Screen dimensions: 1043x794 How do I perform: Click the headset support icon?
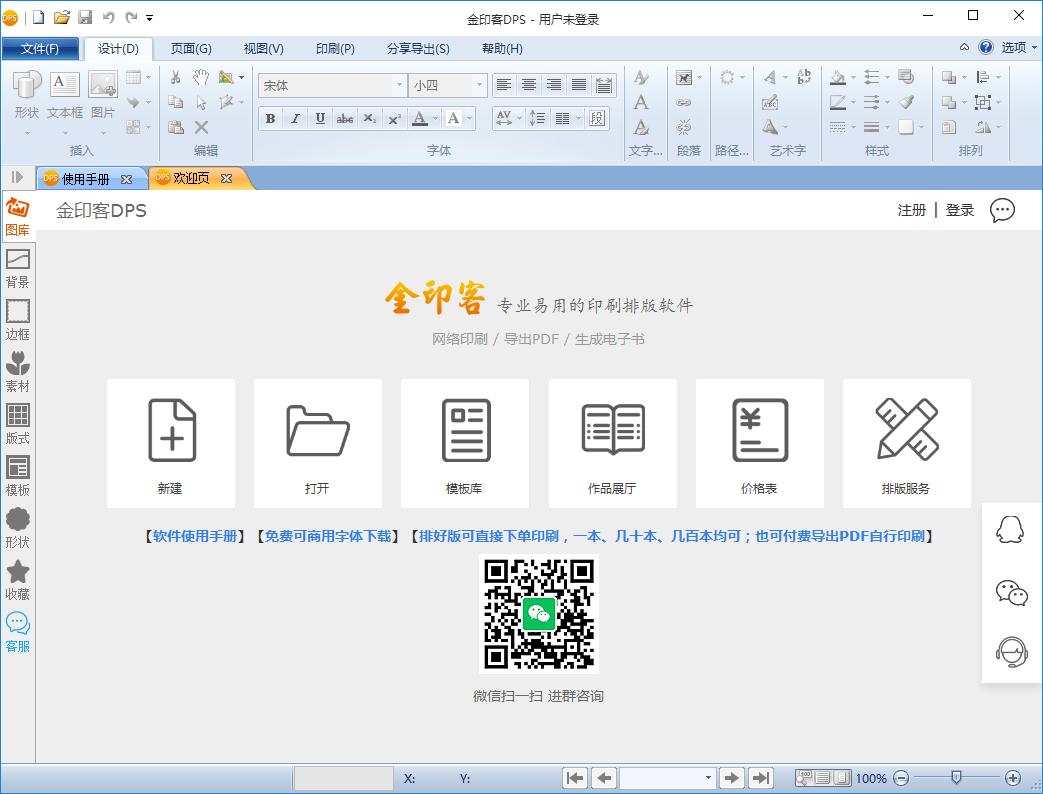click(1011, 652)
